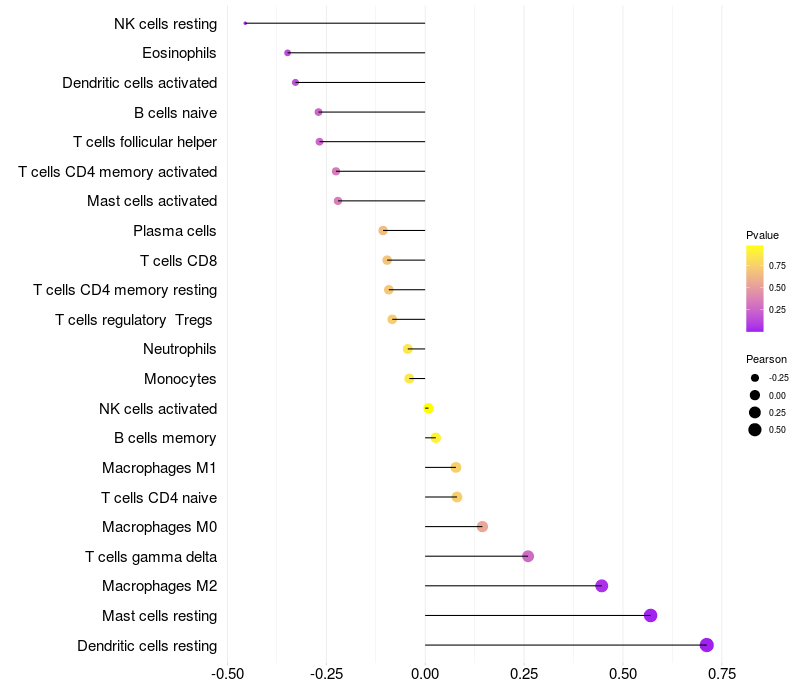Select the Macrophages M2 lollipop dot

coord(602,586)
